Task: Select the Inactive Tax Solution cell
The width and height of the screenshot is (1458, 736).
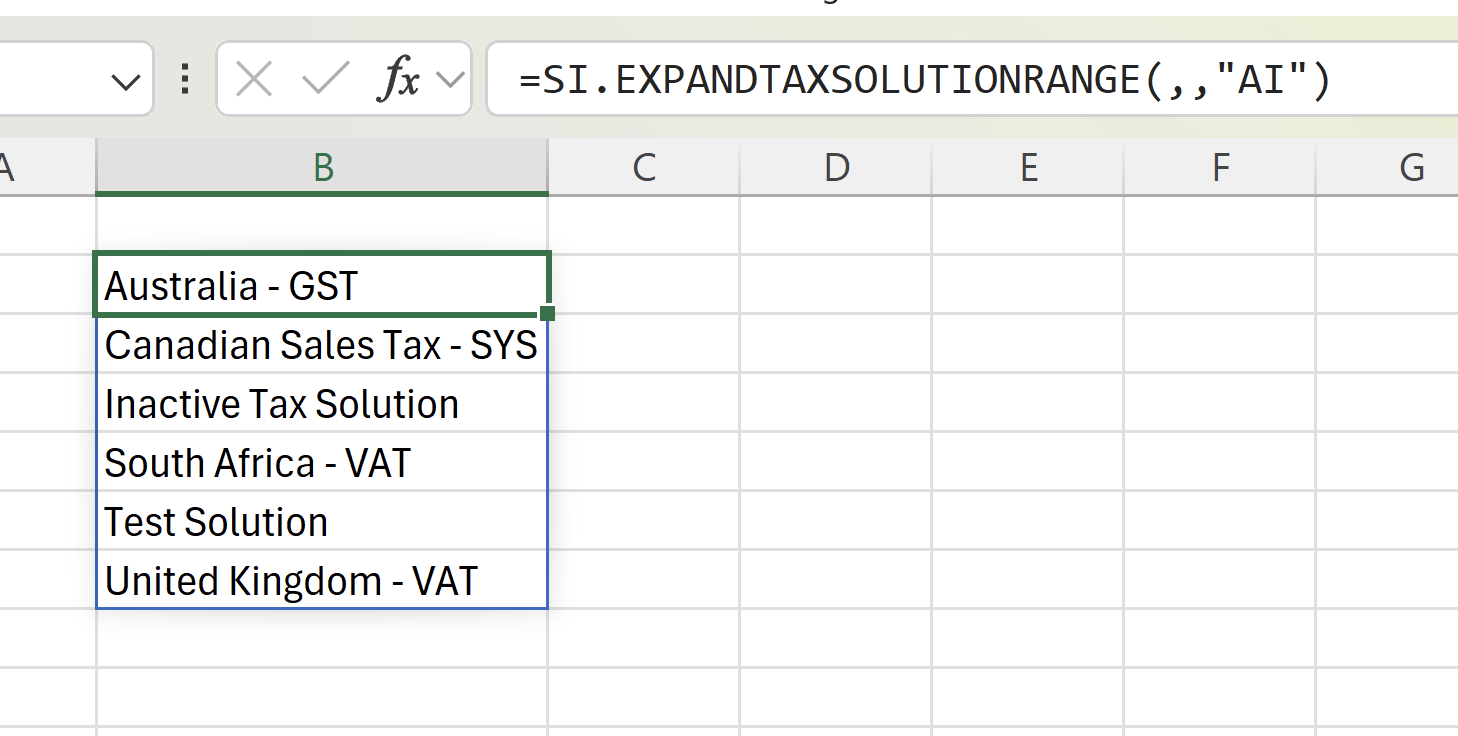Action: (322, 403)
